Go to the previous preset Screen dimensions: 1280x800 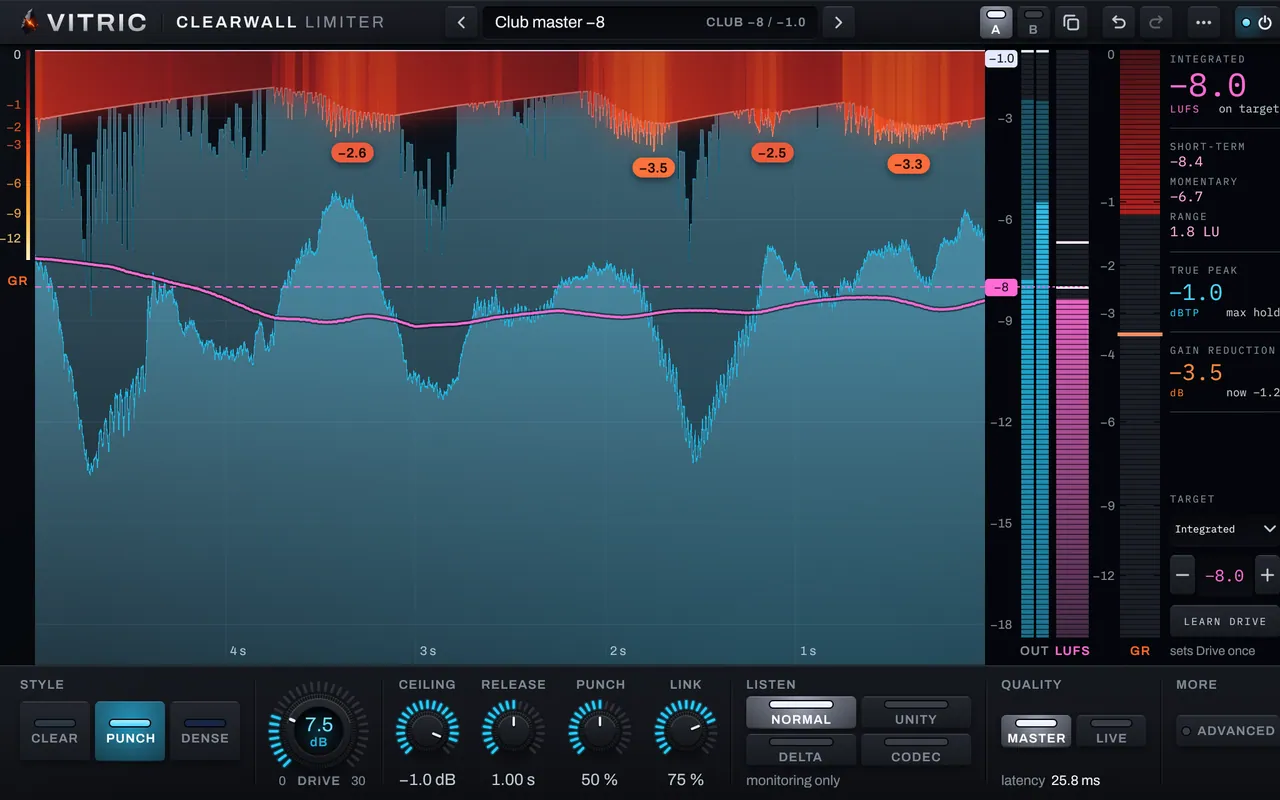coord(461,22)
